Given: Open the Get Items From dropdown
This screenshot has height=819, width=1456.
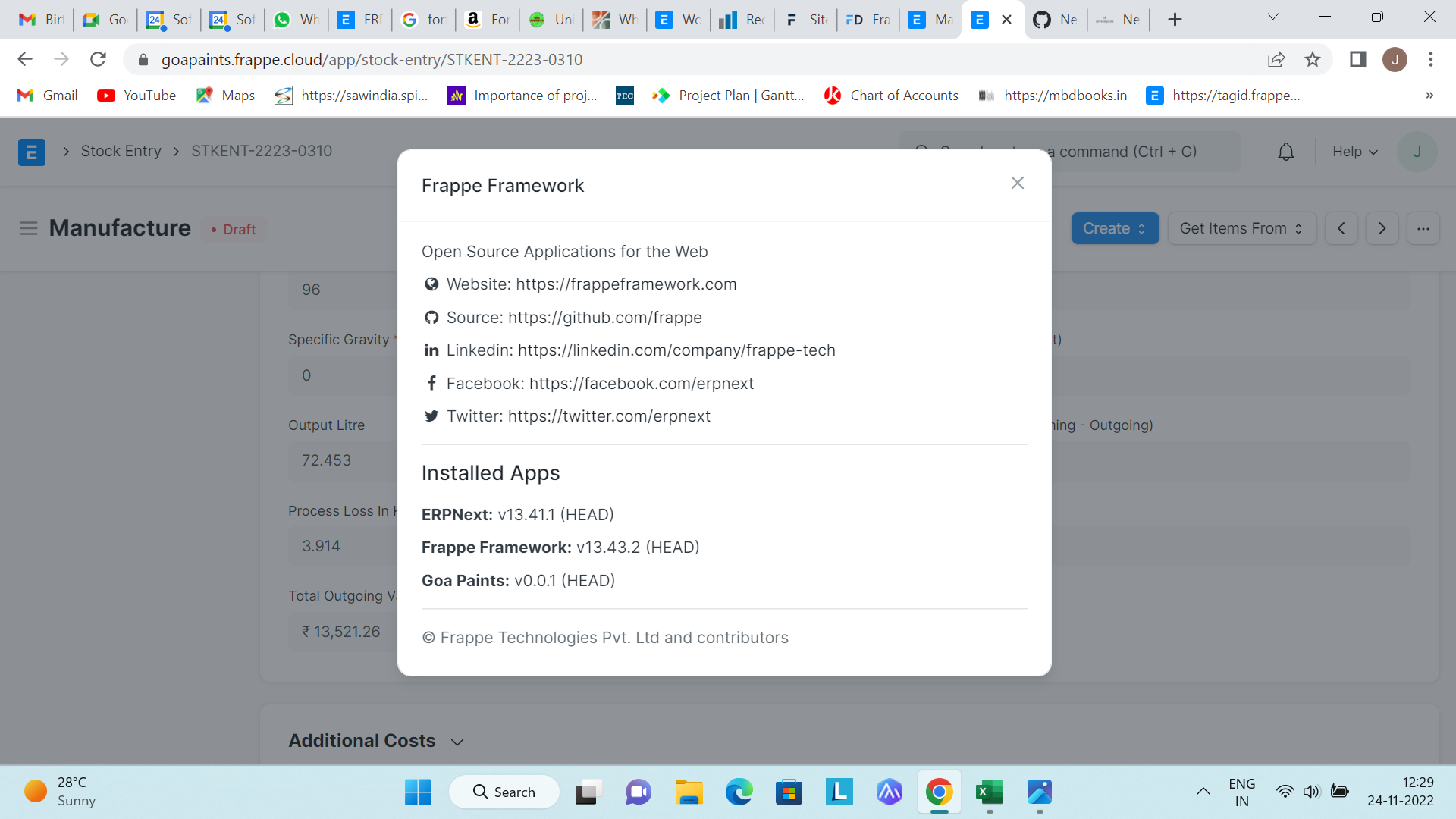Looking at the screenshot, I should 1241,228.
